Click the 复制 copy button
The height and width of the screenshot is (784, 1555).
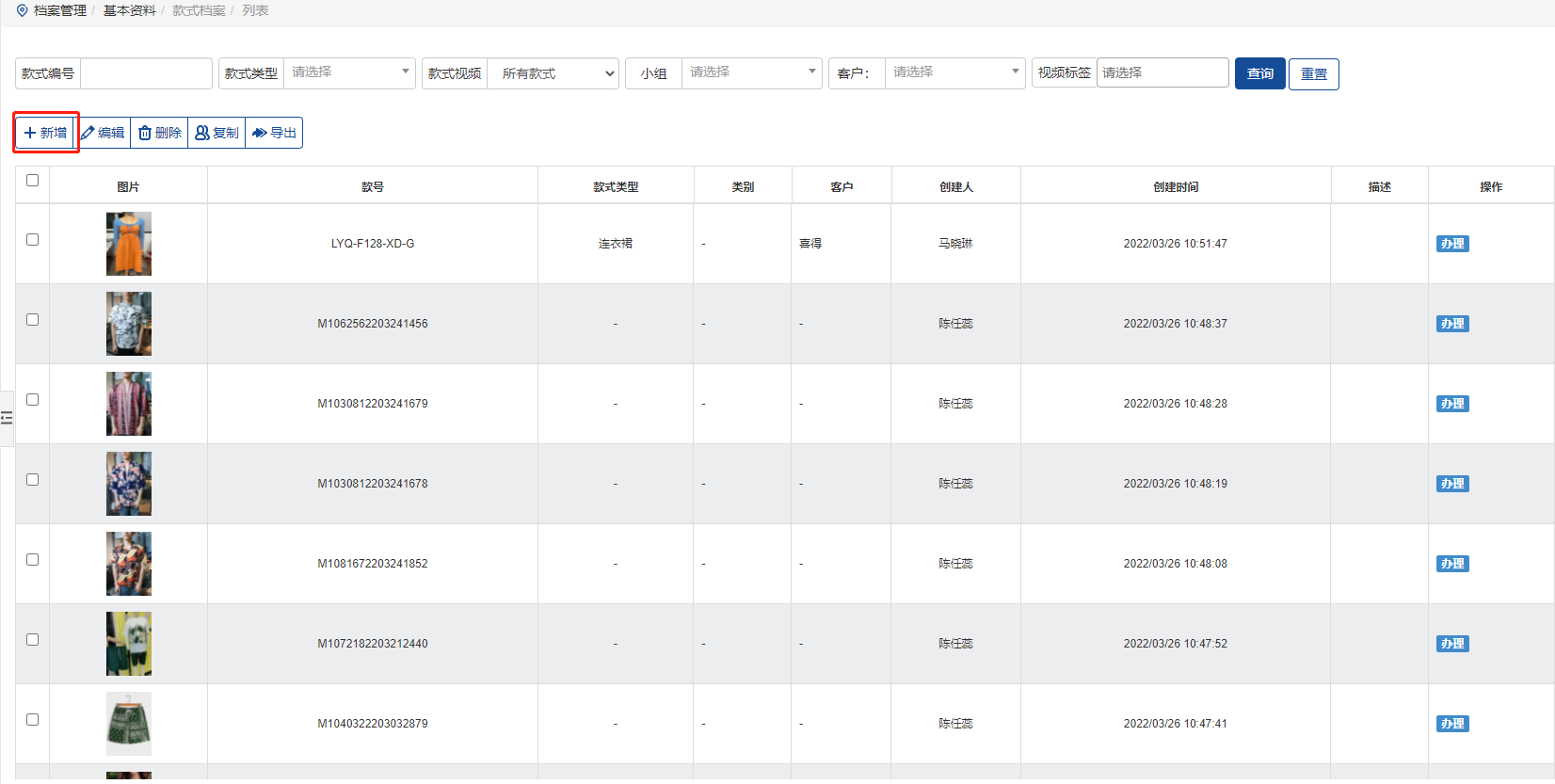[216, 133]
